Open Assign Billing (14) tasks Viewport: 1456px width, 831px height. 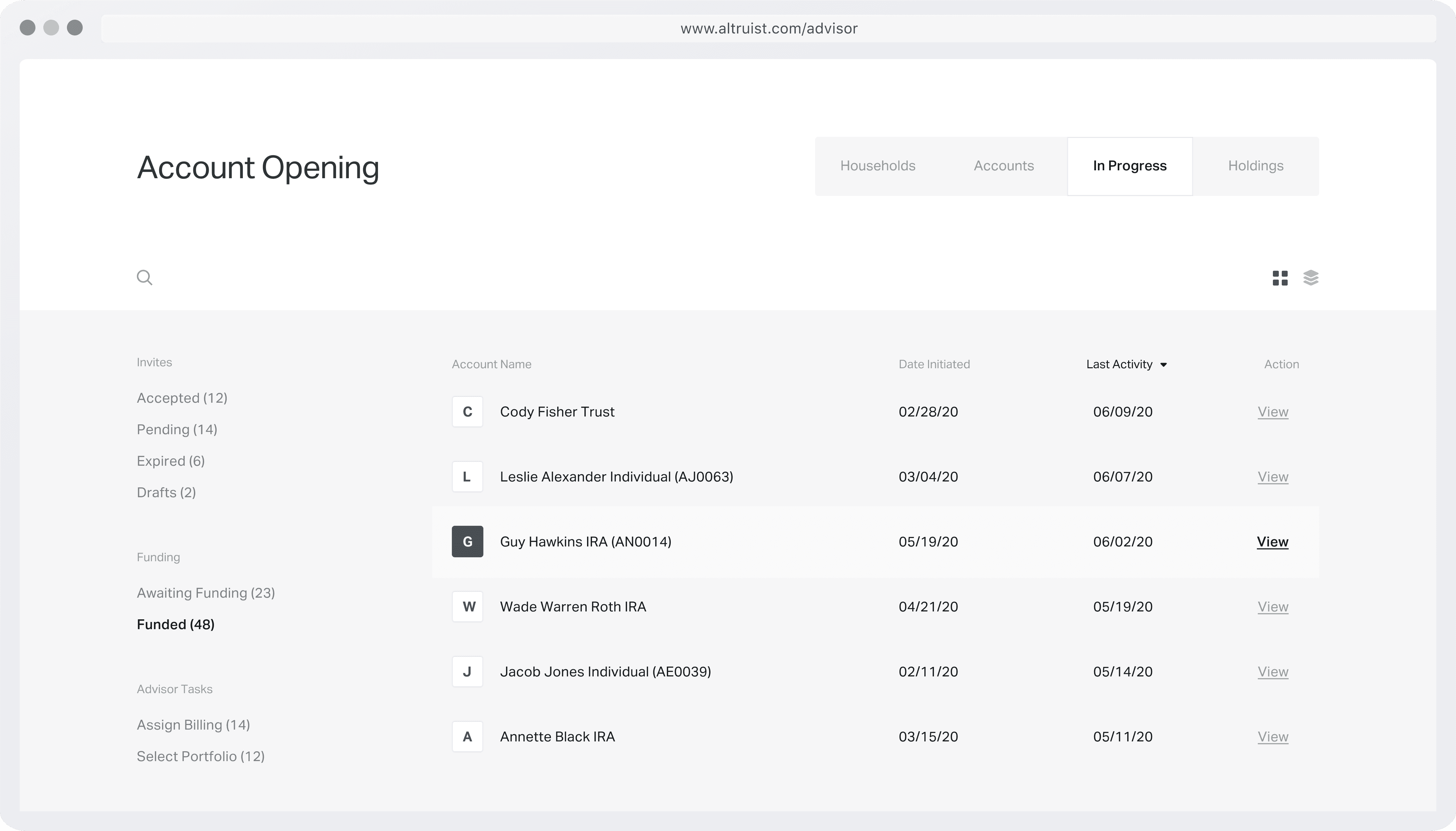coord(193,725)
